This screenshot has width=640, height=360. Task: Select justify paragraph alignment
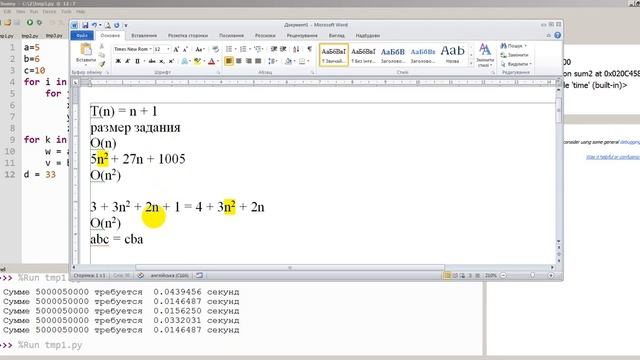258,61
